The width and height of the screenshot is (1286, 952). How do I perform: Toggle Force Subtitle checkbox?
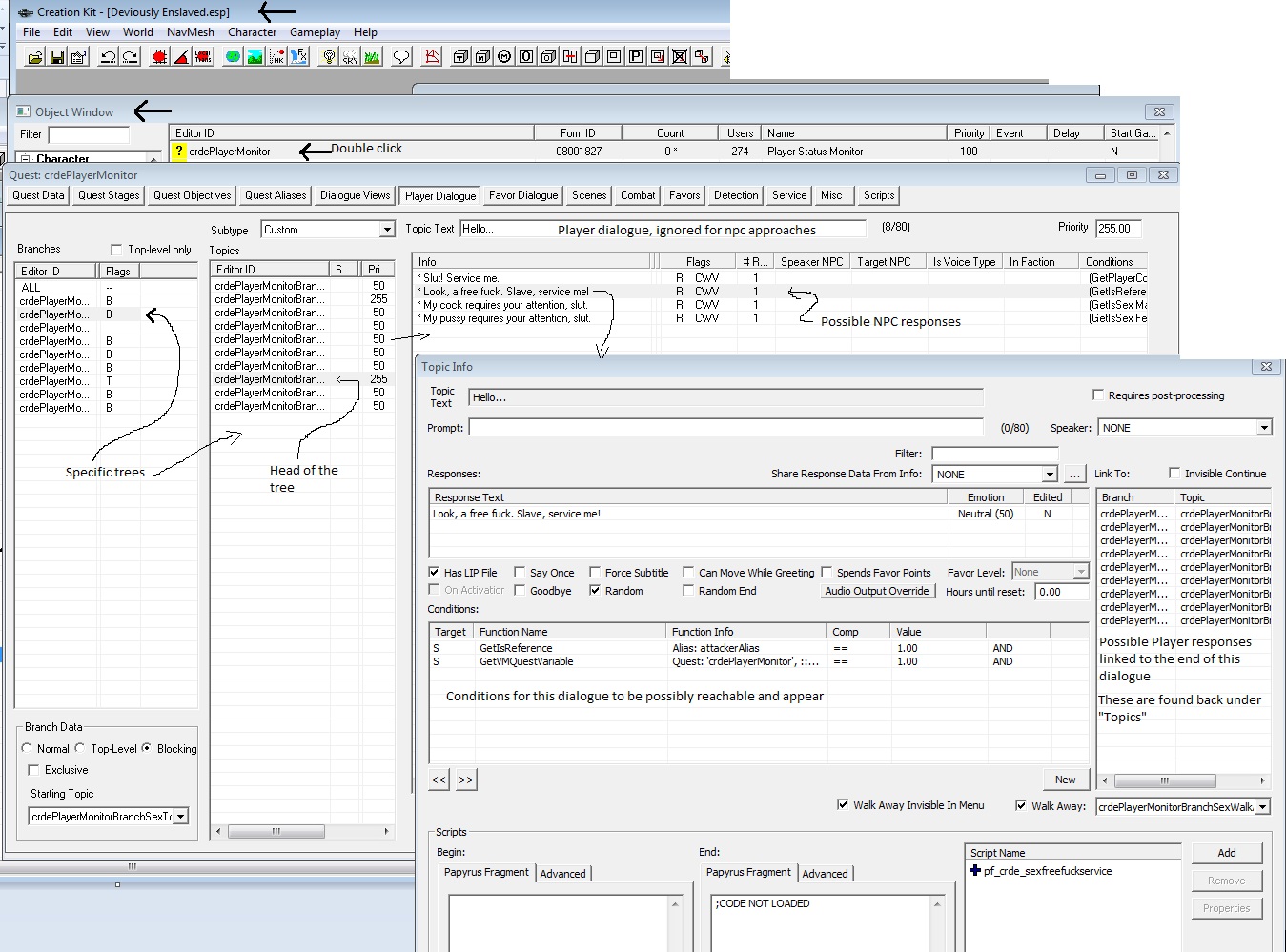595,573
